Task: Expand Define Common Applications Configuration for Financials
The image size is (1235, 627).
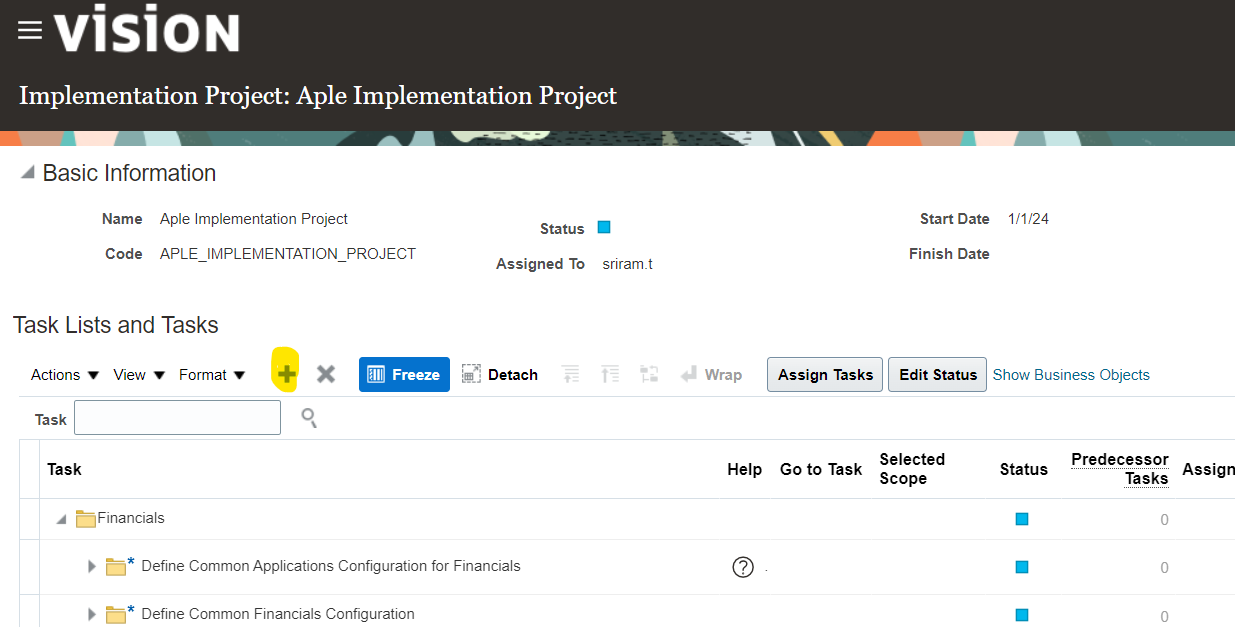Action: click(x=92, y=567)
